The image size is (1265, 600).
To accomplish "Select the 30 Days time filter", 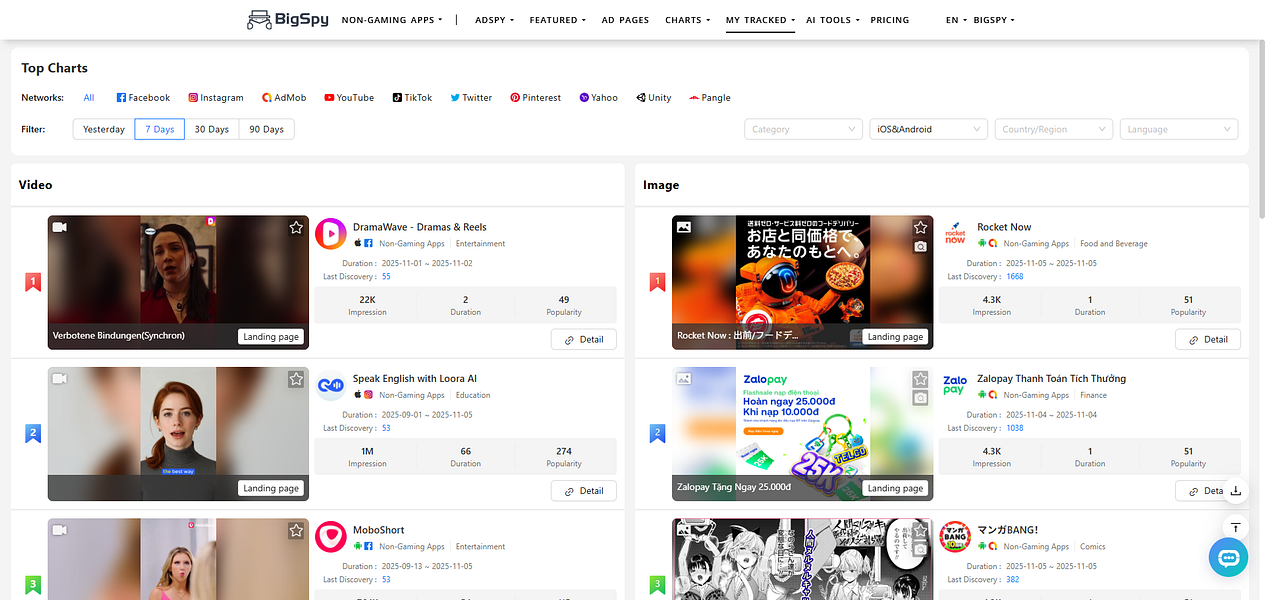I will [x=212, y=129].
